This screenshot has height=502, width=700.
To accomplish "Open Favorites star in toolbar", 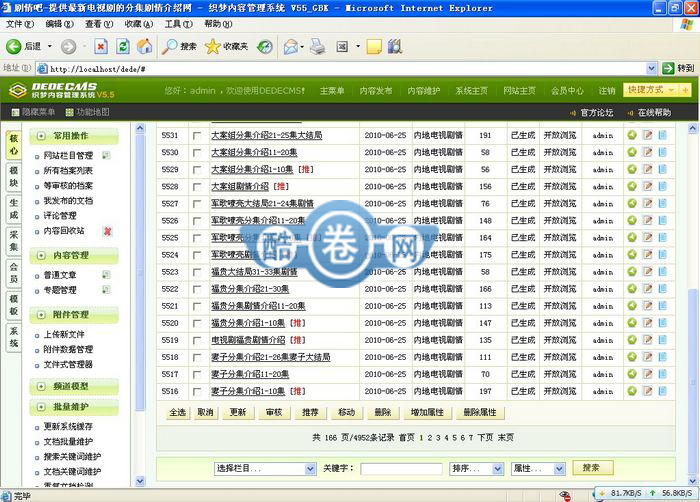I will click(x=212, y=46).
